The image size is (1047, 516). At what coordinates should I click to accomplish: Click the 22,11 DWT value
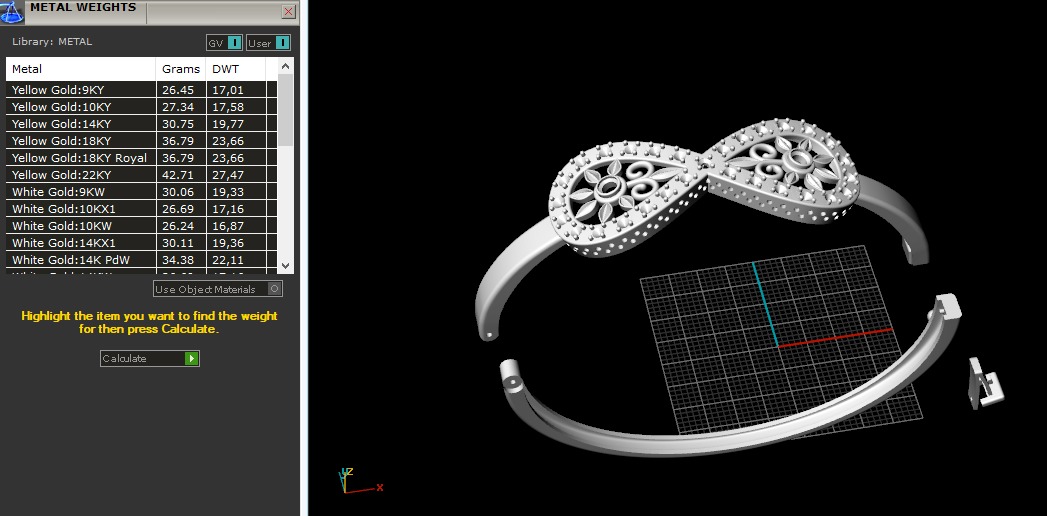(x=228, y=260)
